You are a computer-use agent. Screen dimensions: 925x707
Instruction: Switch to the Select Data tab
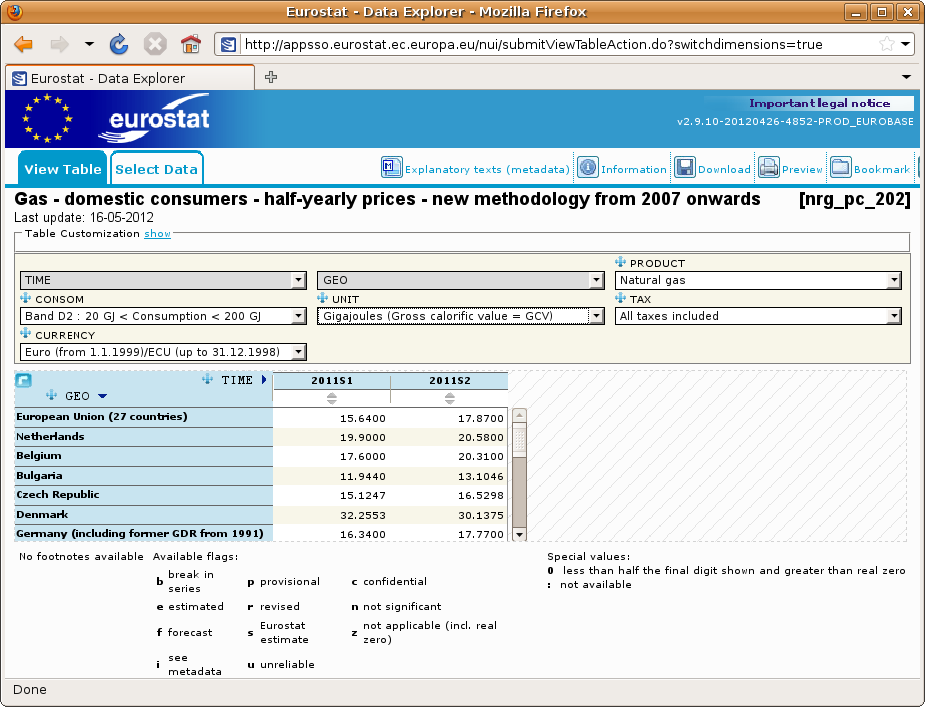[156, 169]
